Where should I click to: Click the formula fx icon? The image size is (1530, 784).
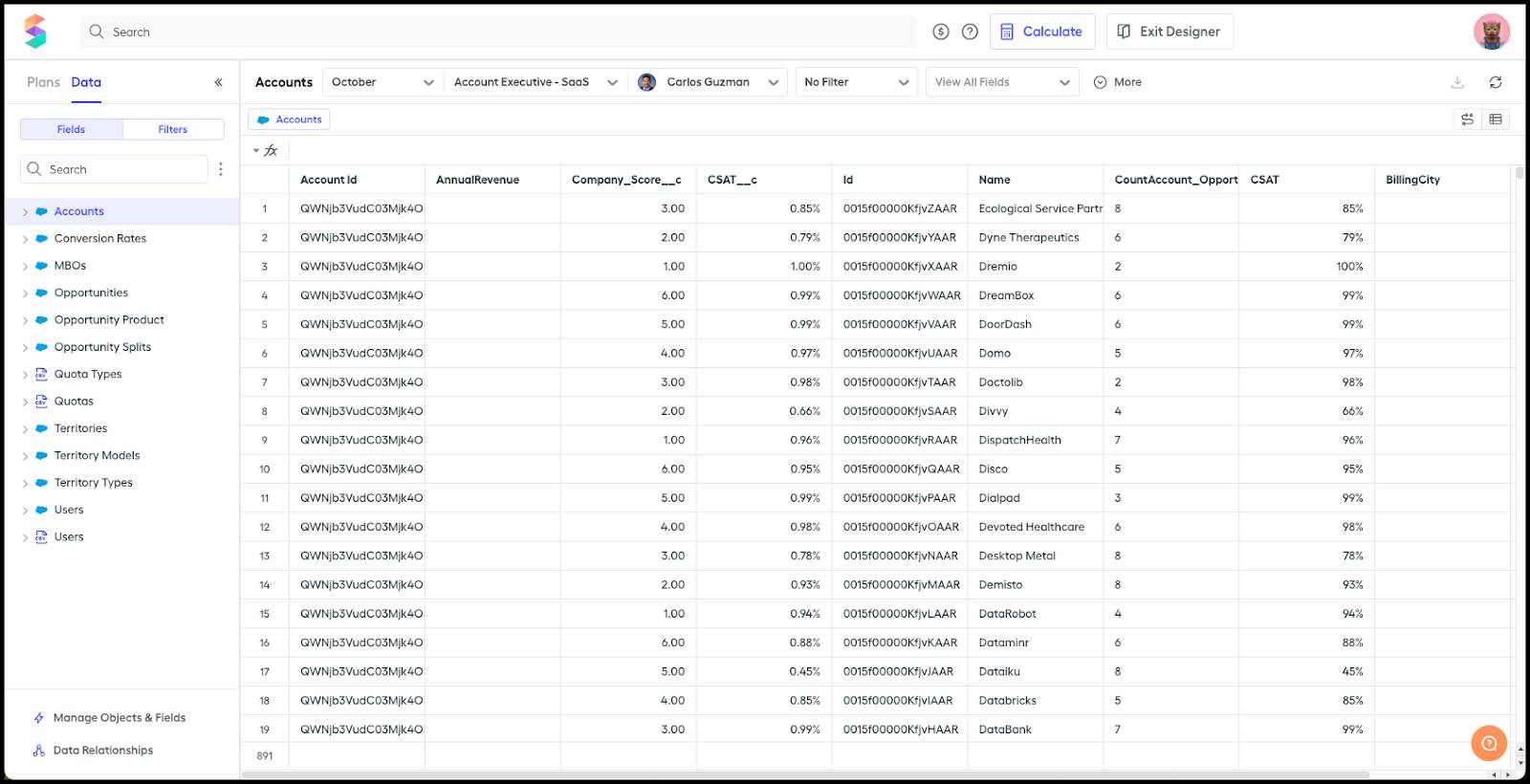[272, 150]
